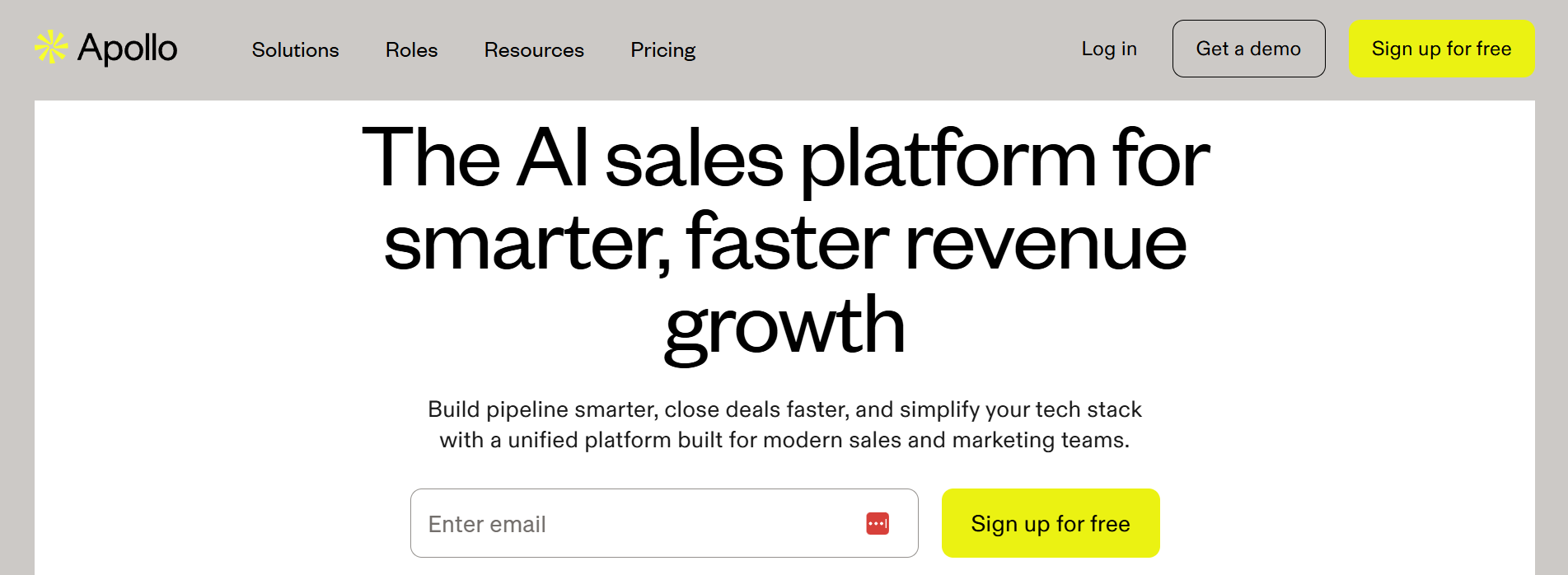Image resolution: width=1568 pixels, height=575 pixels.
Task: Click the "with a unified platform" subheading line
Action: (x=784, y=440)
